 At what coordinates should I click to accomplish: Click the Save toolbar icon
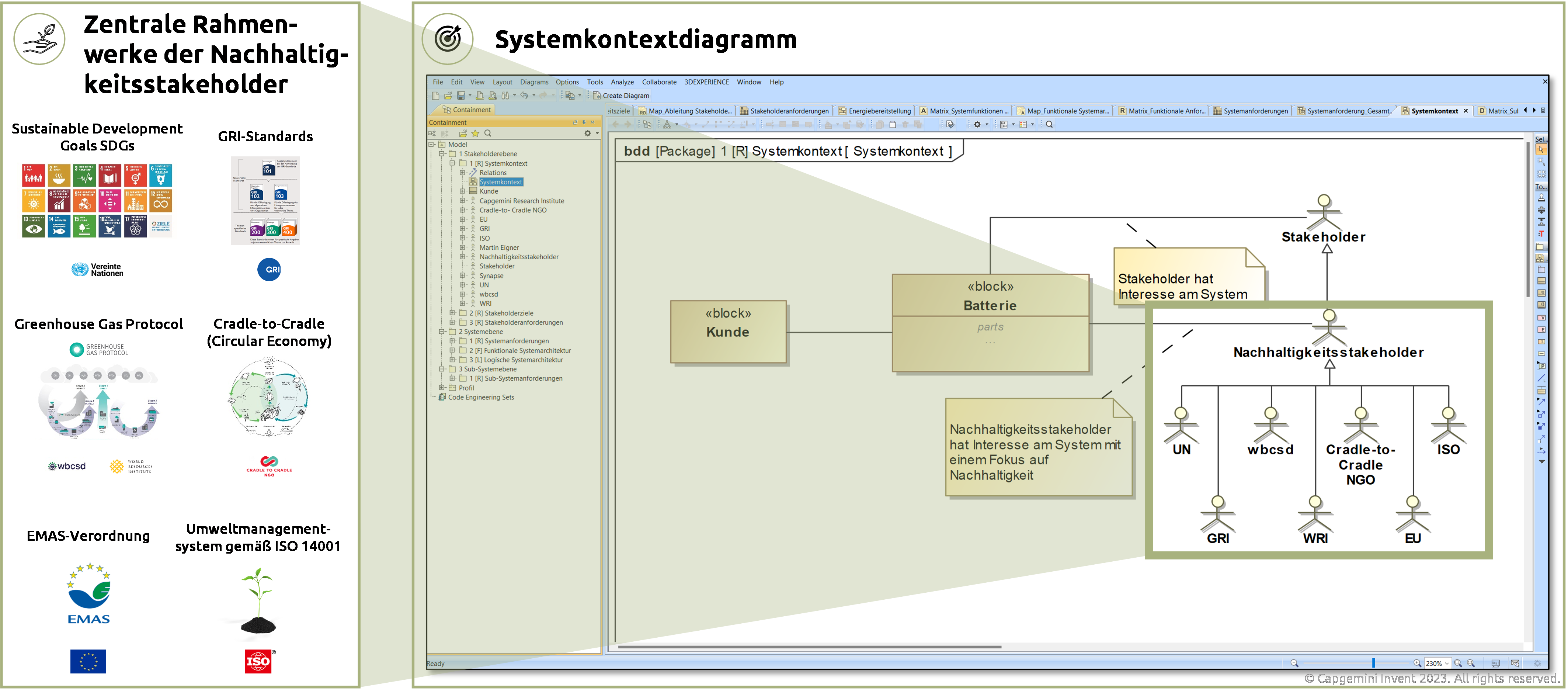[x=461, y=96]
